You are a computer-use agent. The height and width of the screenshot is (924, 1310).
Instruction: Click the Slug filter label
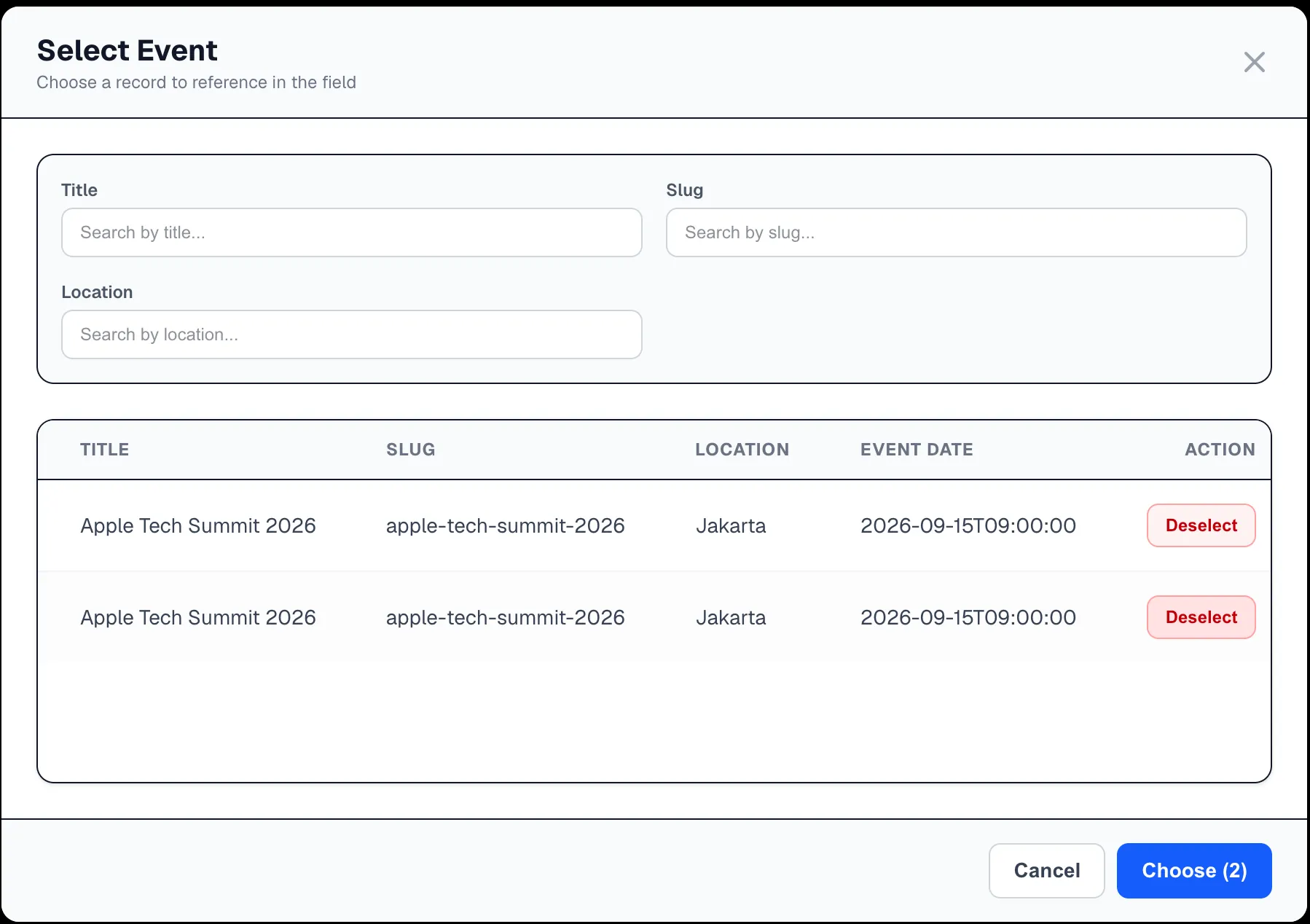(685, 190)
